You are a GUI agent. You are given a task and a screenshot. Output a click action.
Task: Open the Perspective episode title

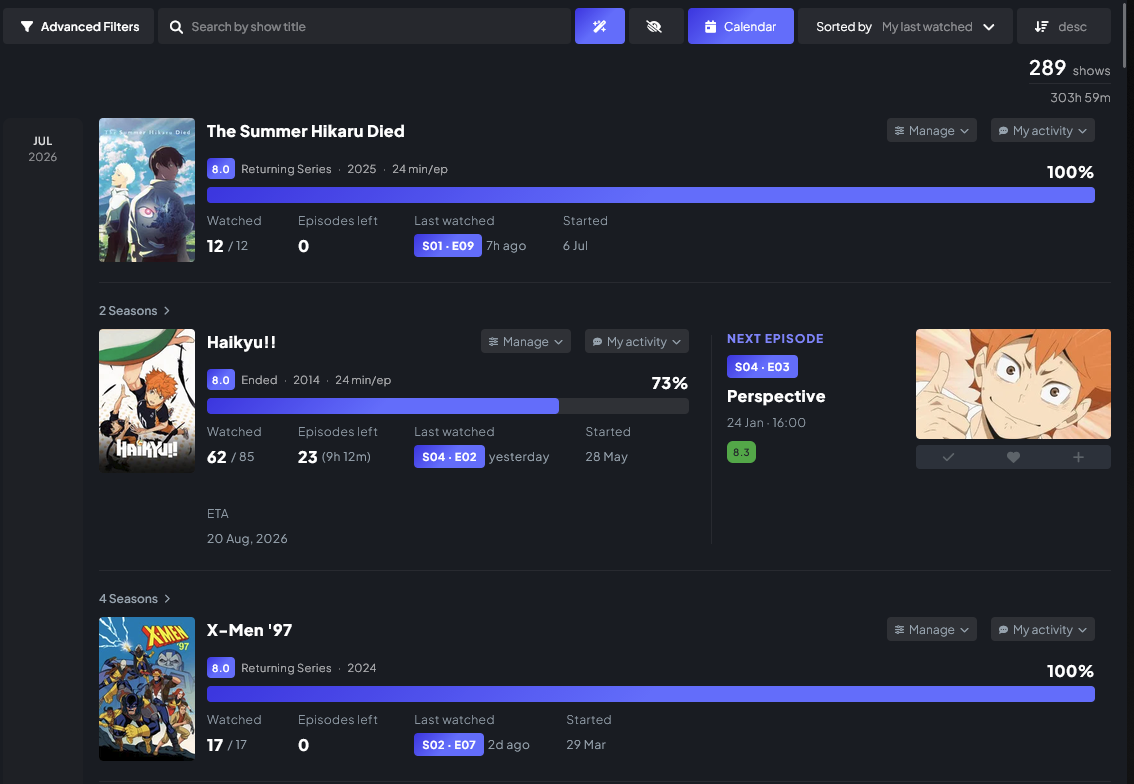(776, 396)
